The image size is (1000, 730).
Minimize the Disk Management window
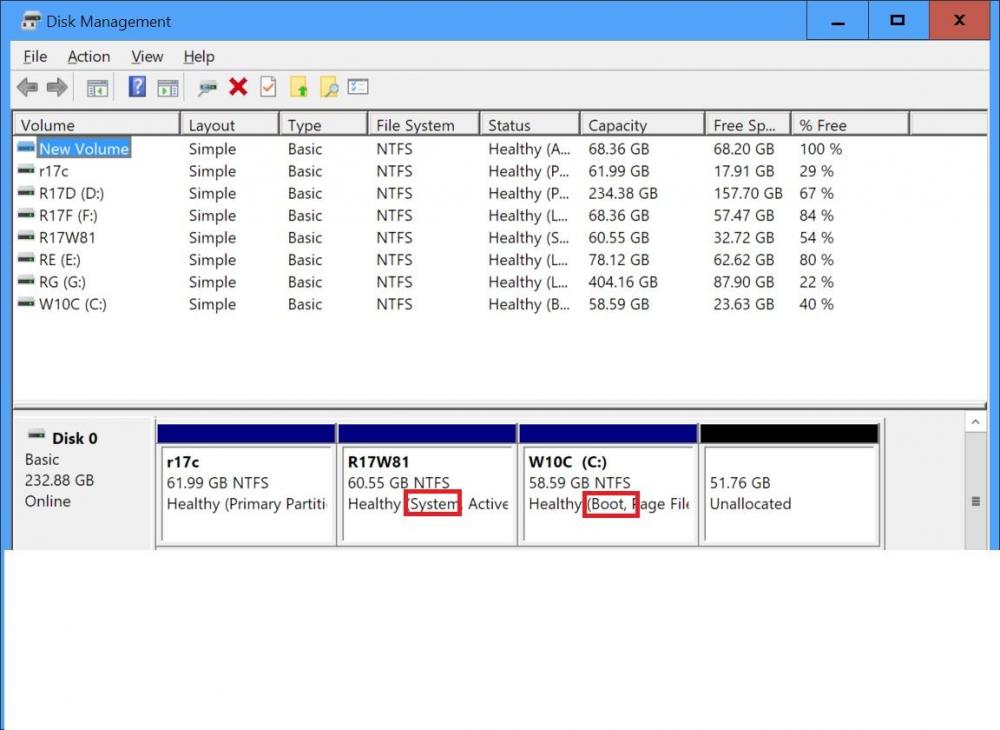[x=837, y=21]
